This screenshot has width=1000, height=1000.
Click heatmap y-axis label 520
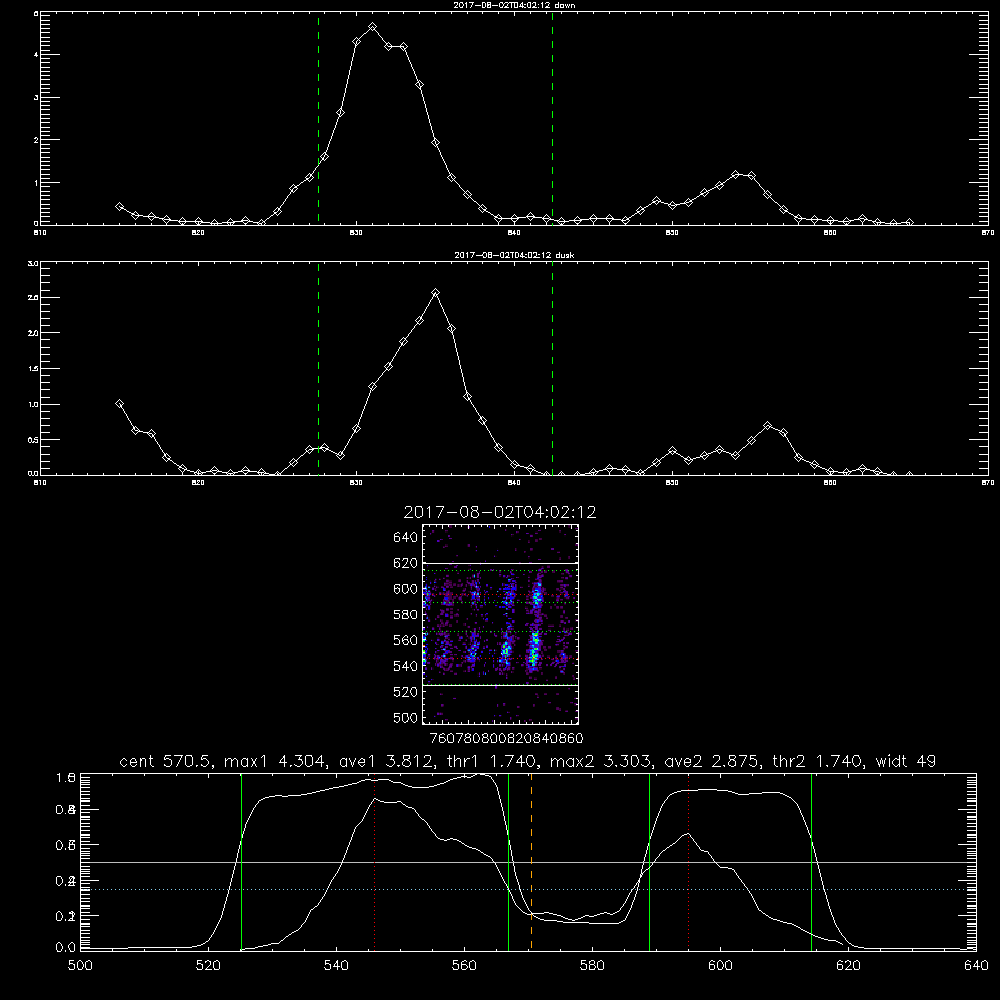pyautogui.click(x=405, y=692)
